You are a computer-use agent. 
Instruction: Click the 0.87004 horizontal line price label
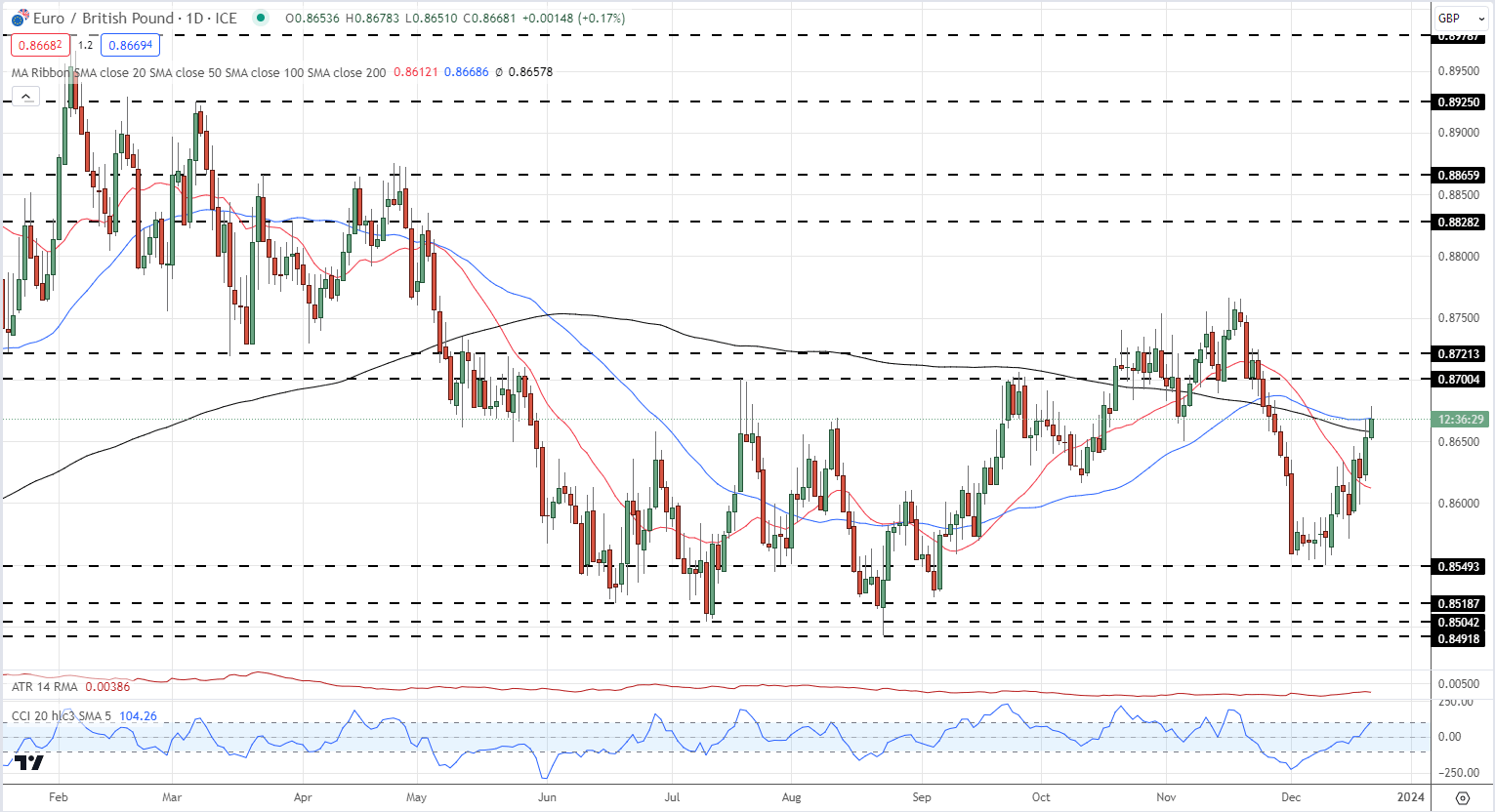click(1458, 380)
